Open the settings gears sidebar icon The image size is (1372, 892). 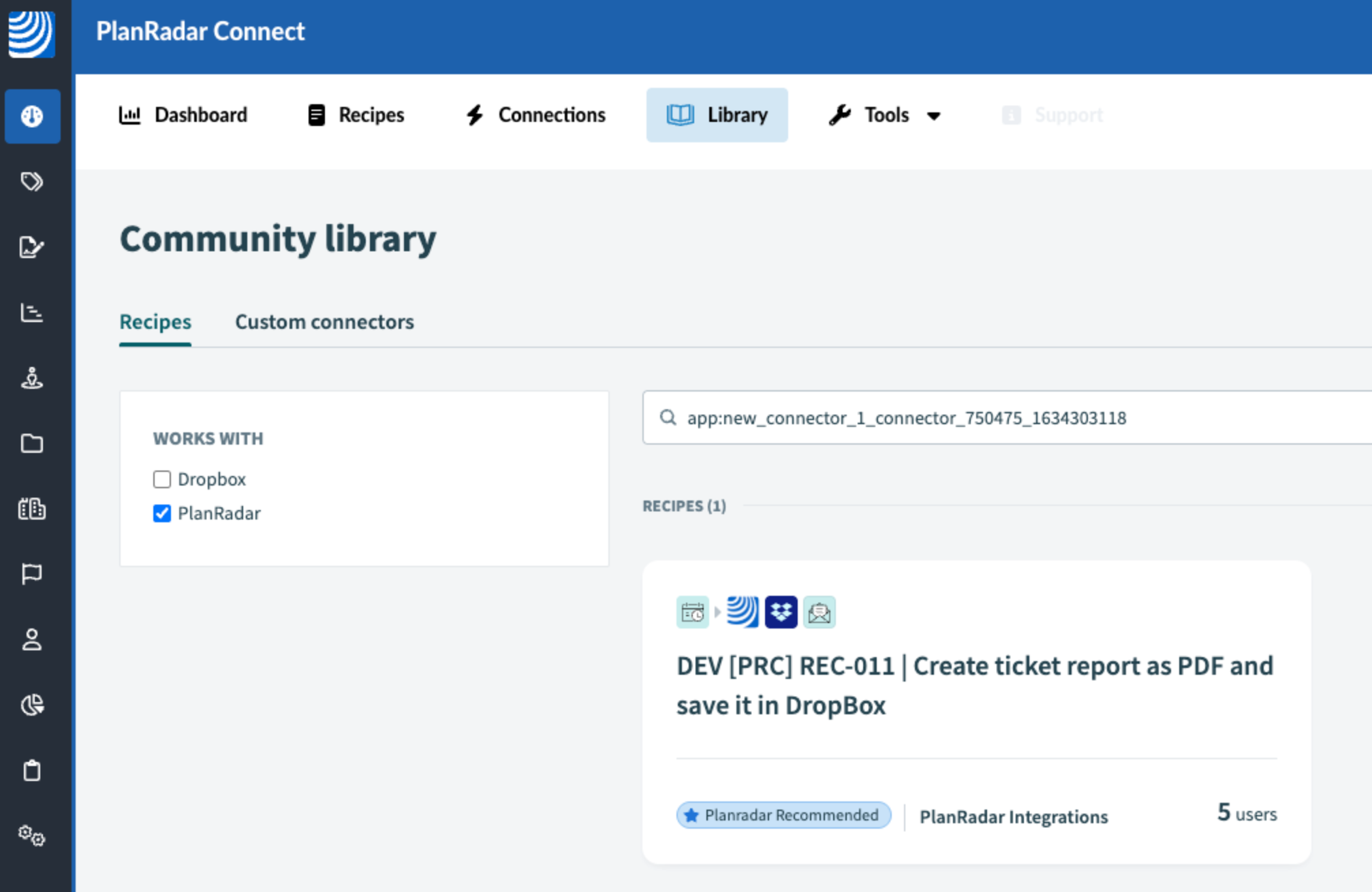coord(32,835)
